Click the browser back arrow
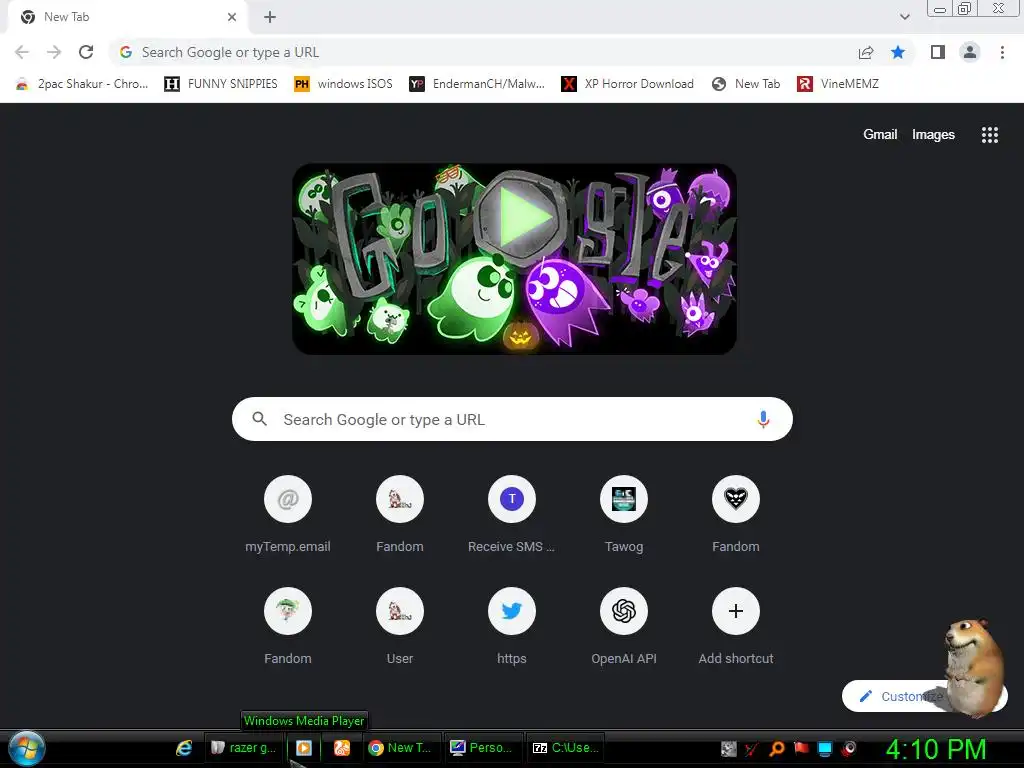 [22, 52]
